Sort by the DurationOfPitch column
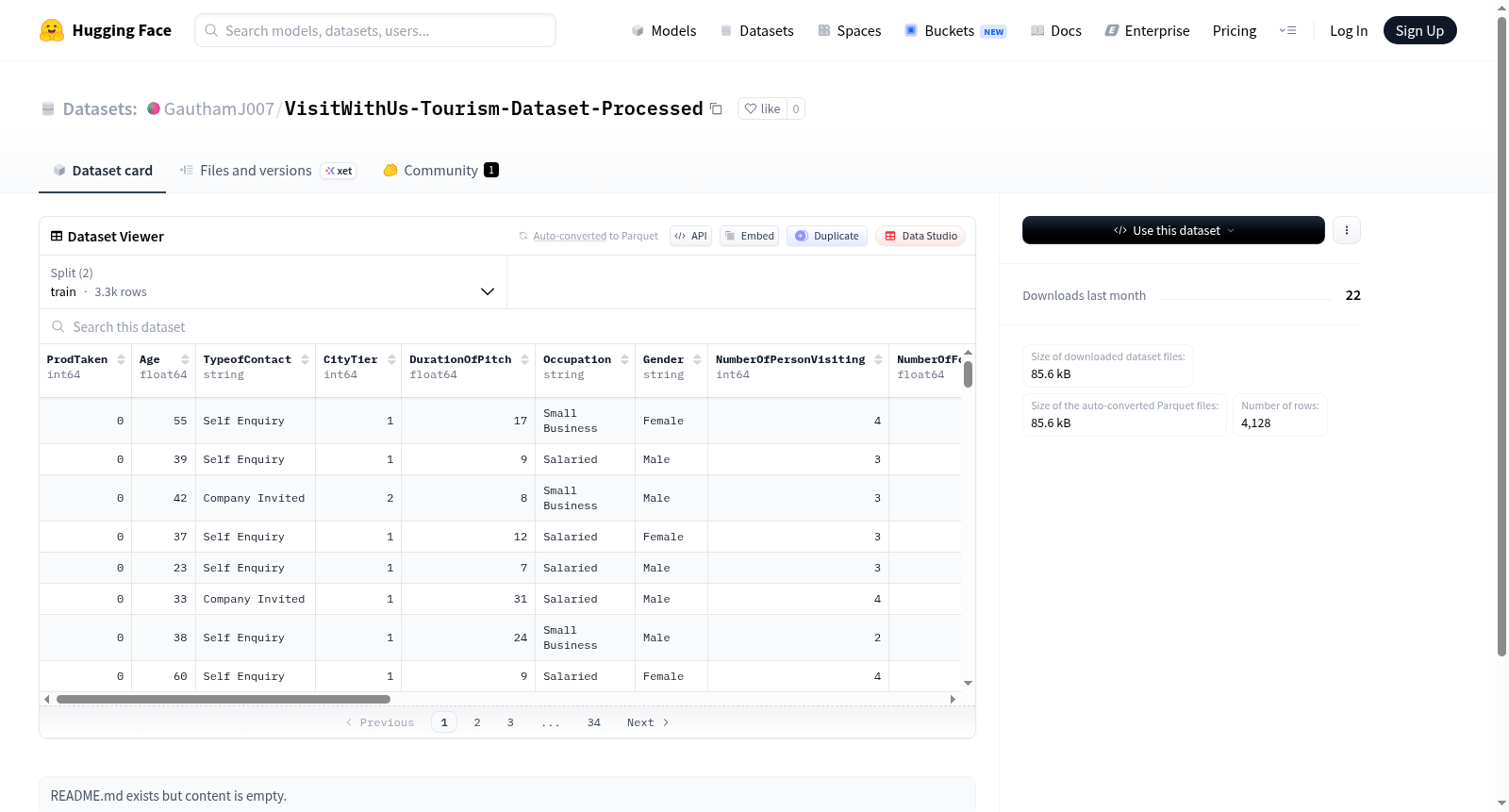The height and width of the screenshot is (812, 1509). (524, 359)
